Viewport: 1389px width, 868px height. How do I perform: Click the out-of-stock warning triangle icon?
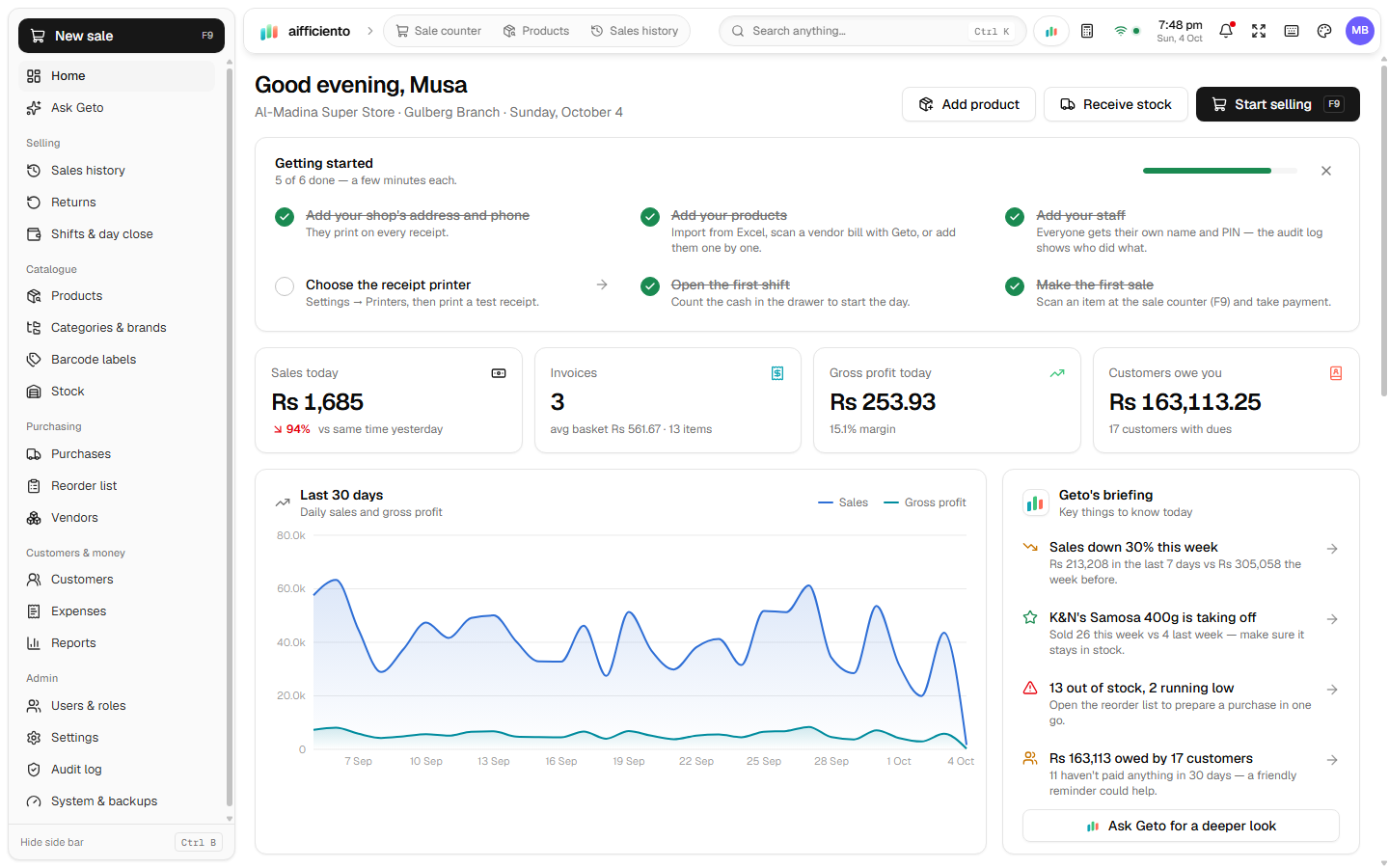tap(1030, 688)
